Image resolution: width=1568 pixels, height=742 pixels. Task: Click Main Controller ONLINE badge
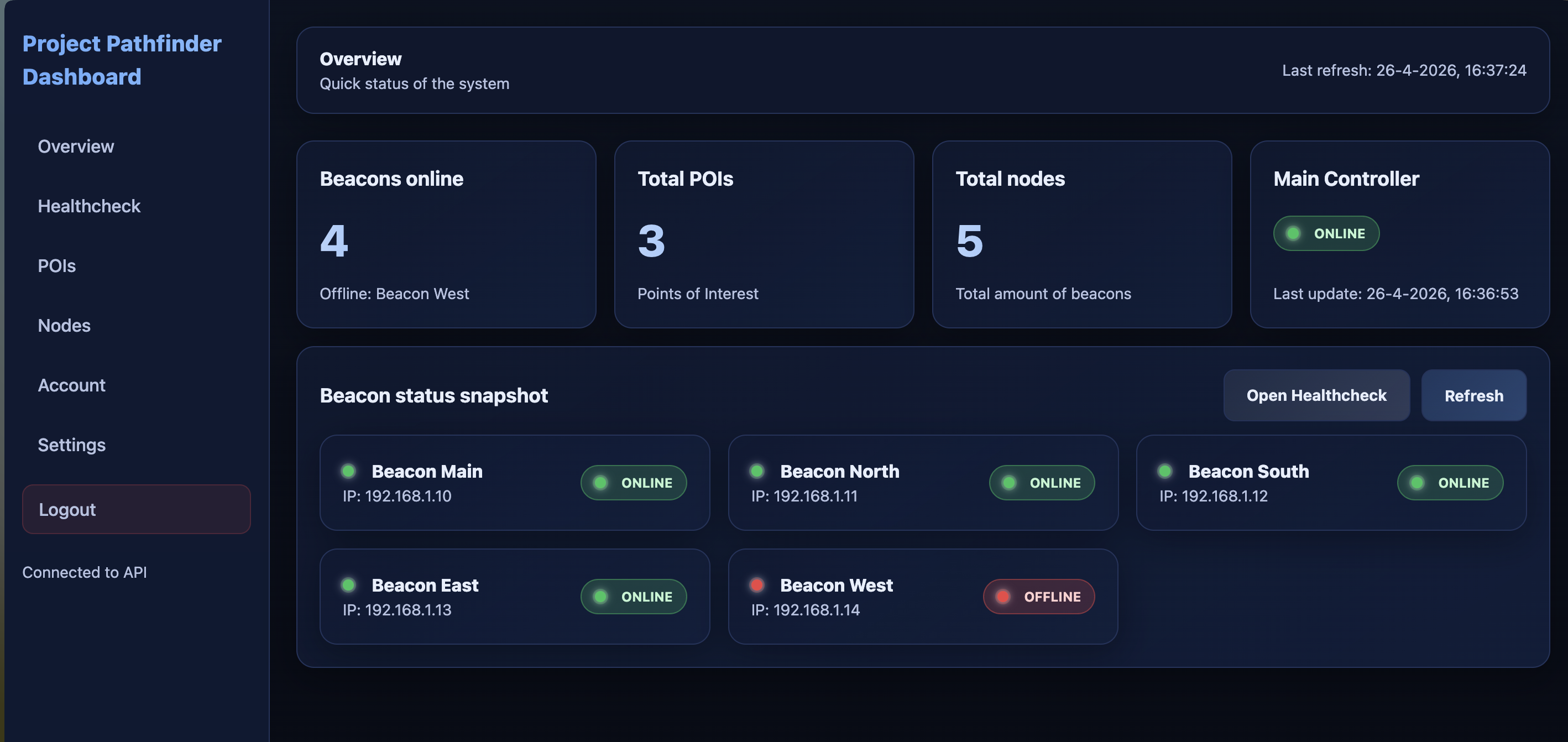(x=1326, y=233)
